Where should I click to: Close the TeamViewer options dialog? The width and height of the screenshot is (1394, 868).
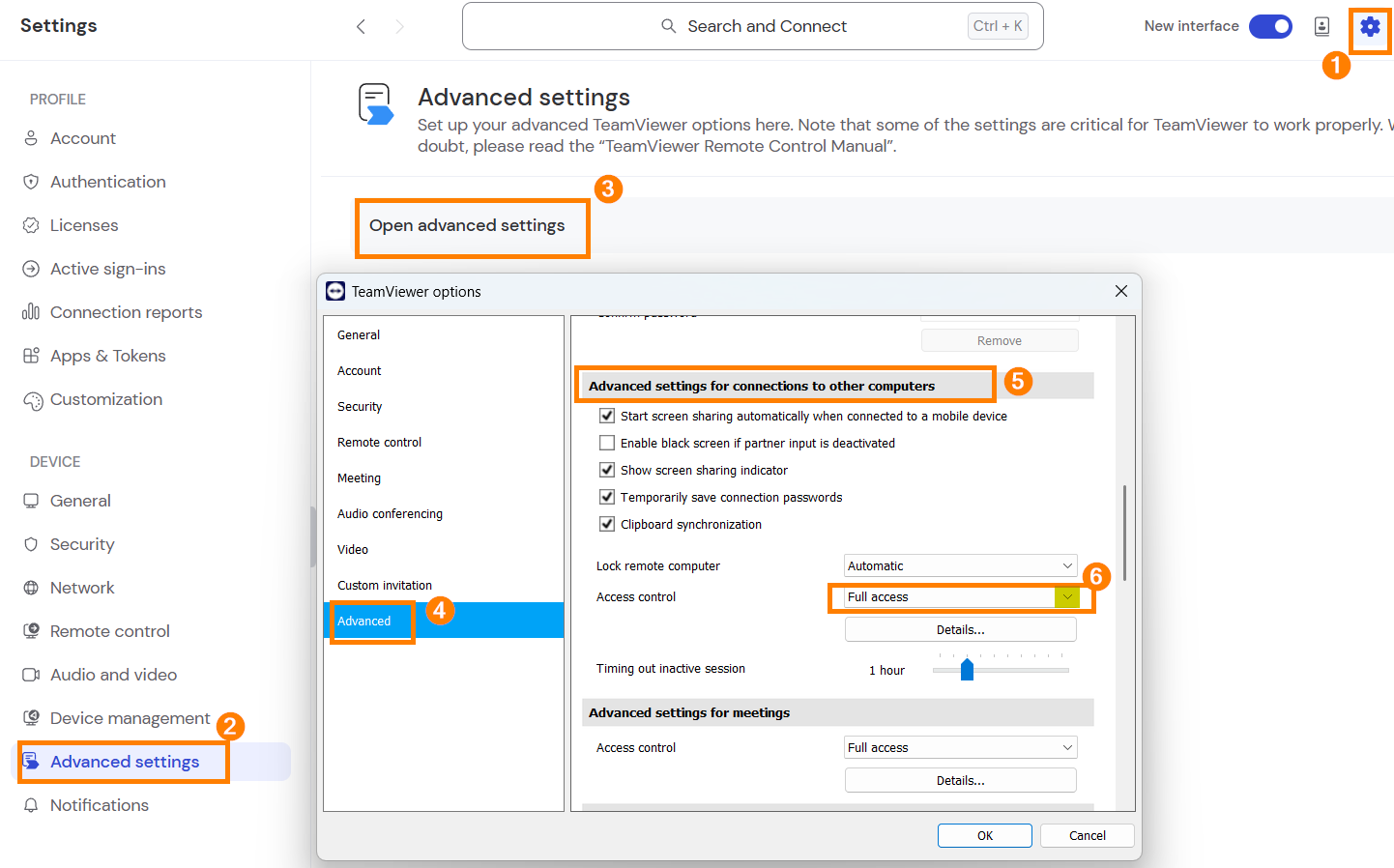[x=1121, y=291]
